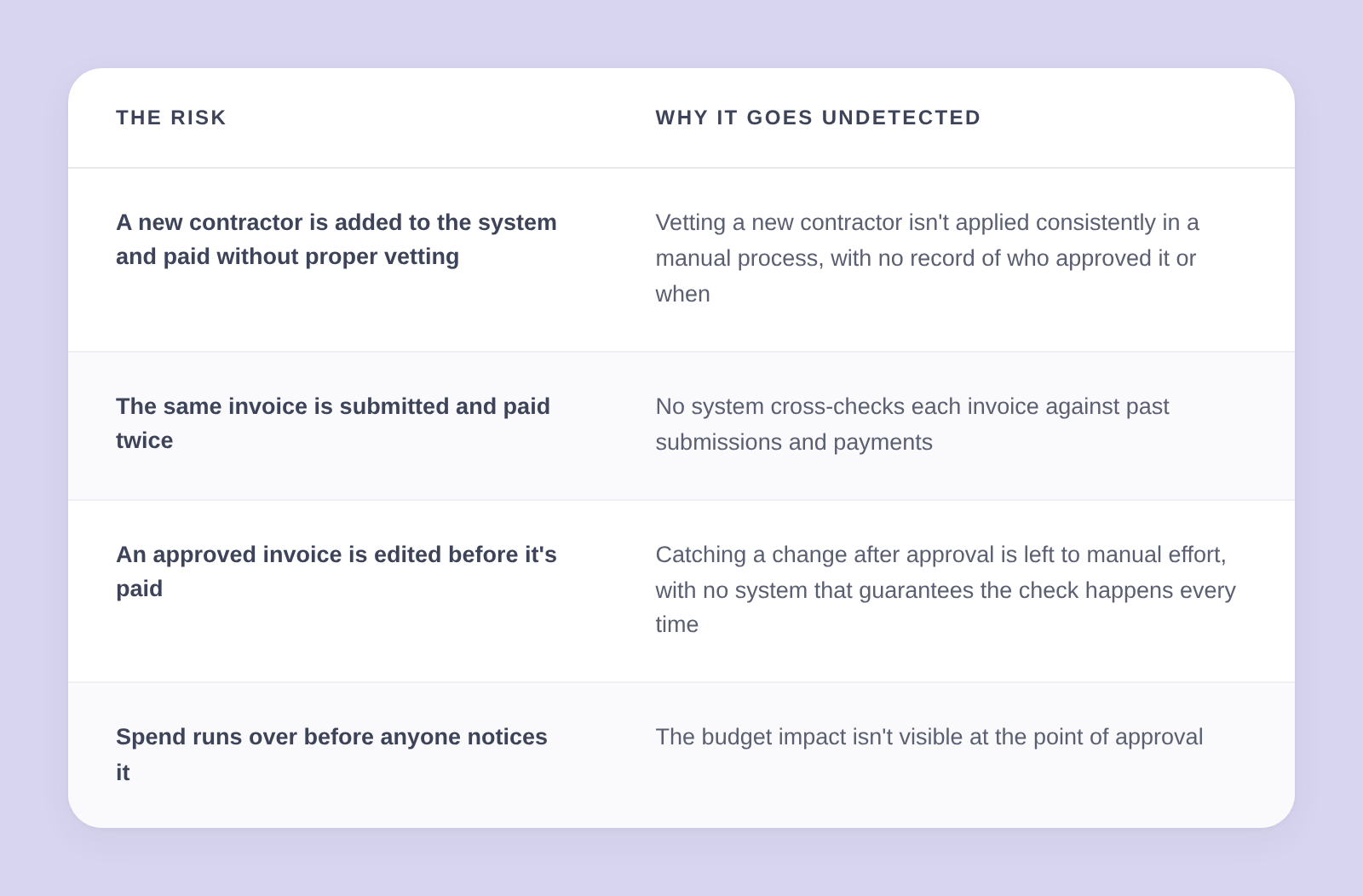This screenshot has width=1363, height=896.
Task: Select the duplicate invoice paid twice risk
Action: (x=333, y=423)
